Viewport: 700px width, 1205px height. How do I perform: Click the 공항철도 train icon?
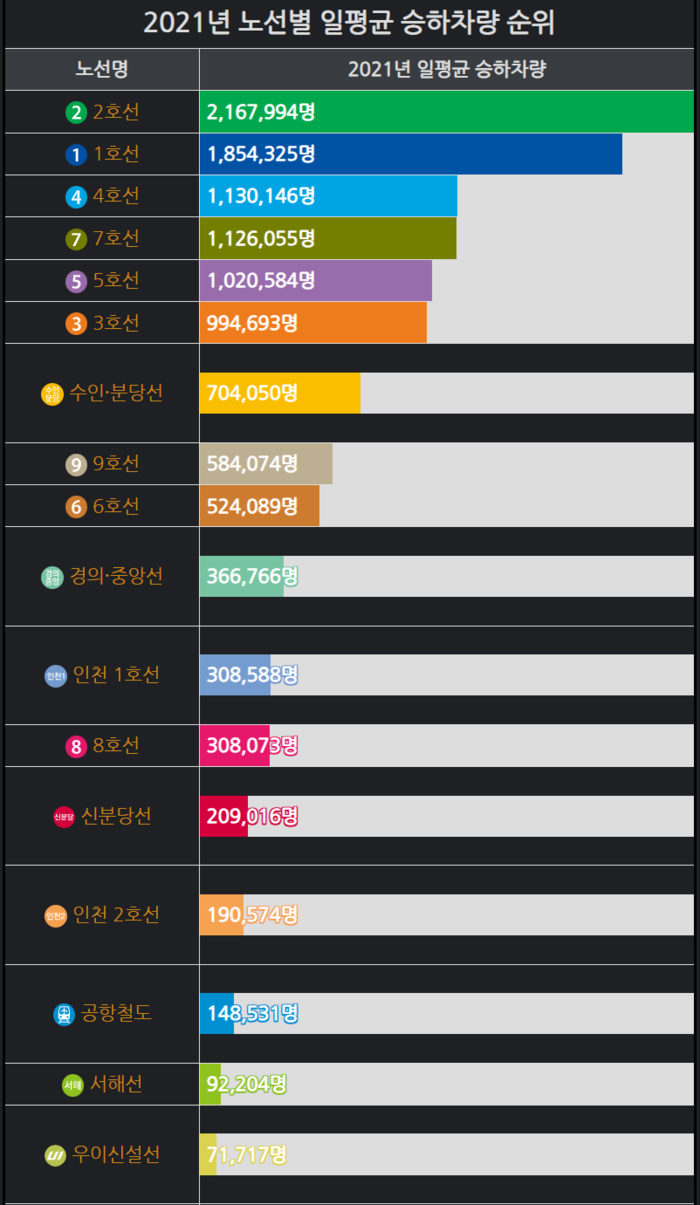pos(64,1014)
